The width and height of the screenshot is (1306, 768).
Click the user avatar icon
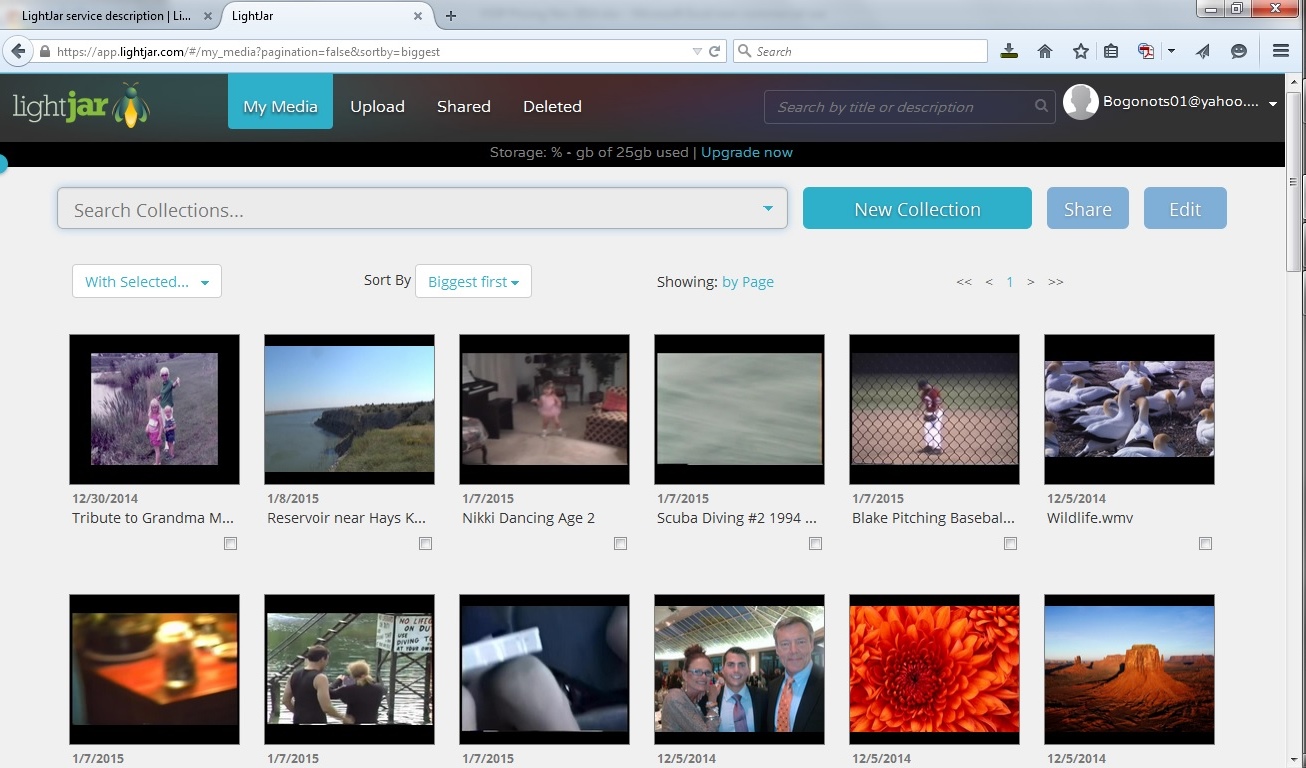[x=1080, y=102]
